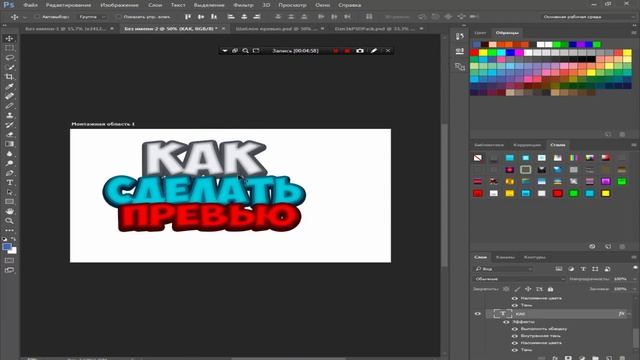Viewport: 640px width, 360px height.
Task: Click the СДЕЛАТЬ text on the canvas
Action: pos(204,191)
